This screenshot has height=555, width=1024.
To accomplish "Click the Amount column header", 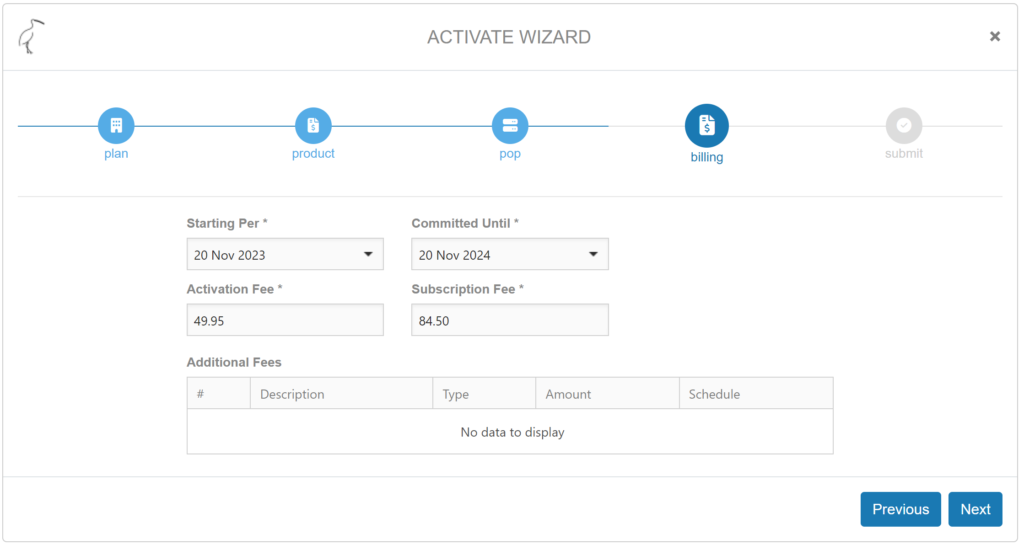I will pyautogui.click(x=568, y=394).
